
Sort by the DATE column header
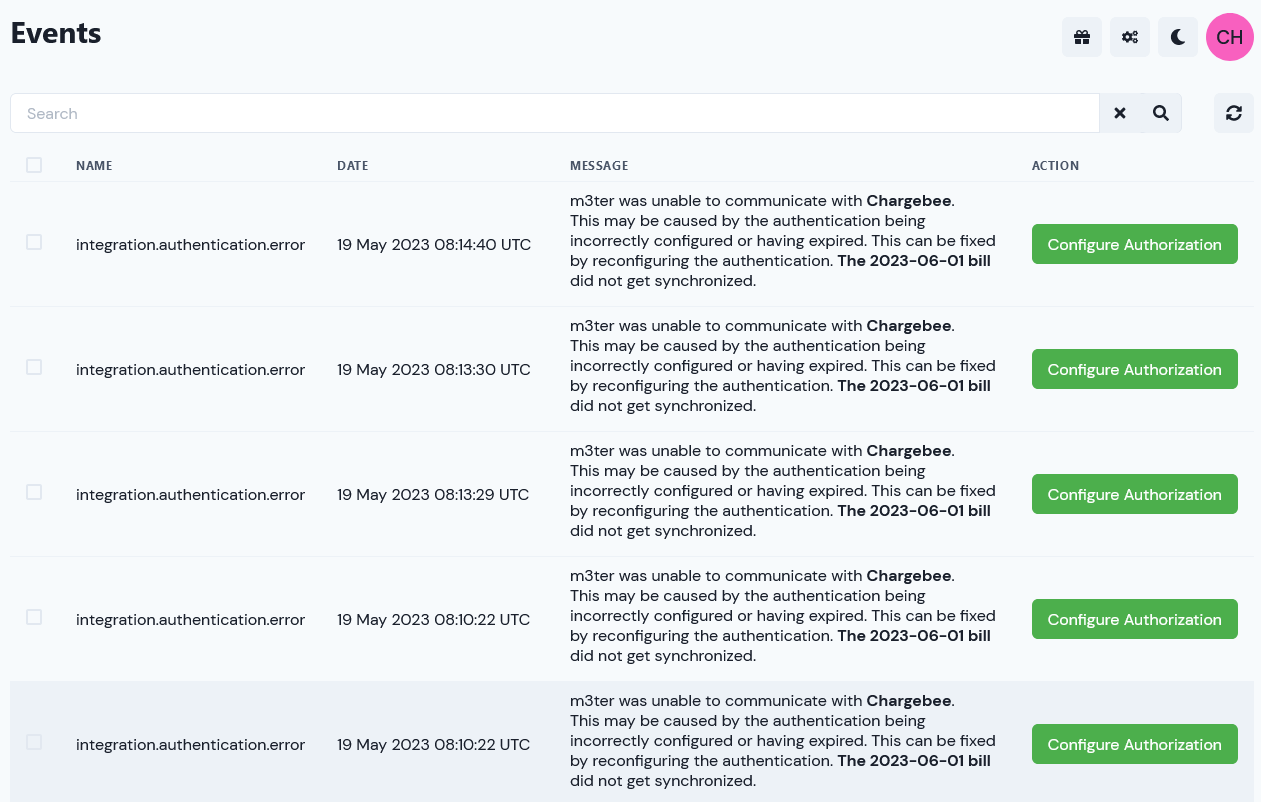353,166
